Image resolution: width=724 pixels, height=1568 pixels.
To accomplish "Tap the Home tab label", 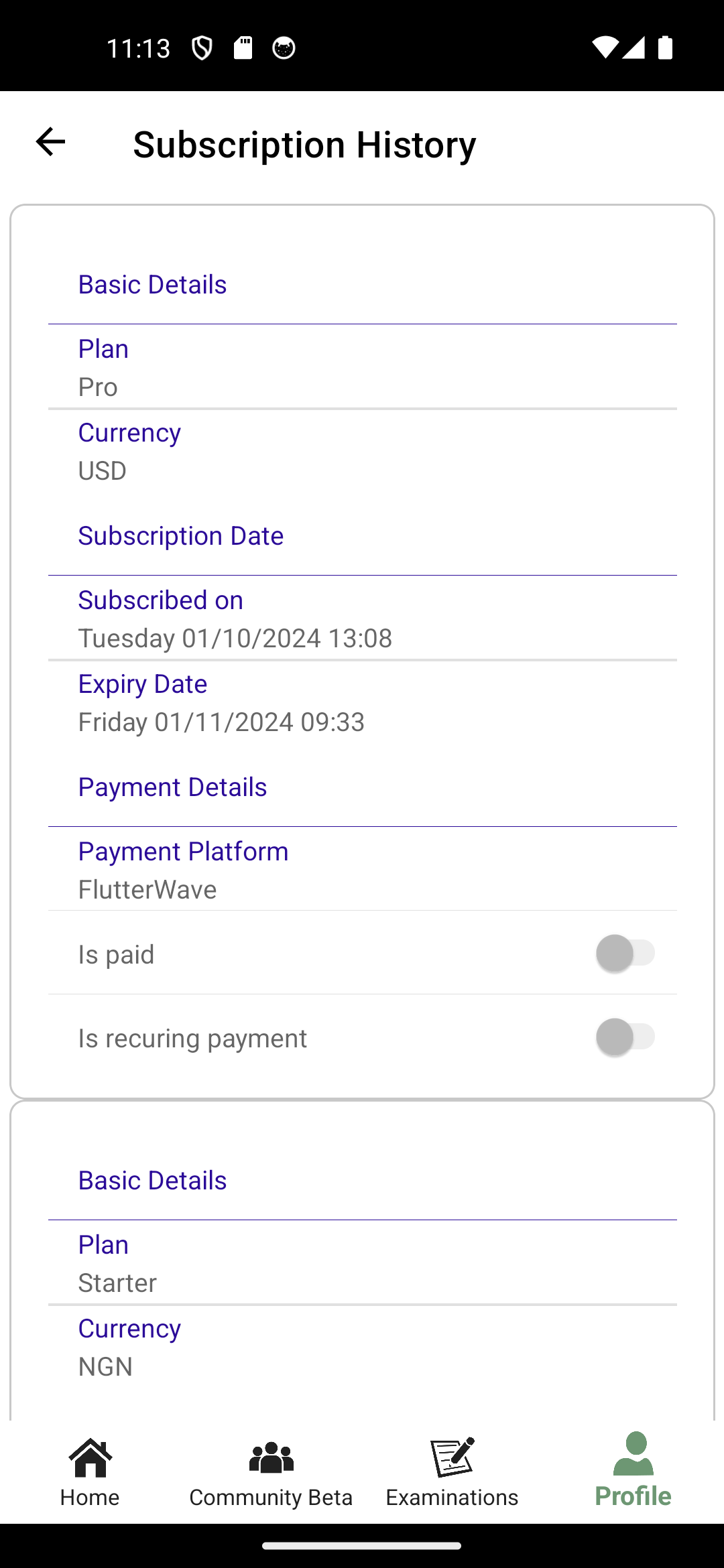I will click(90, 1498).
